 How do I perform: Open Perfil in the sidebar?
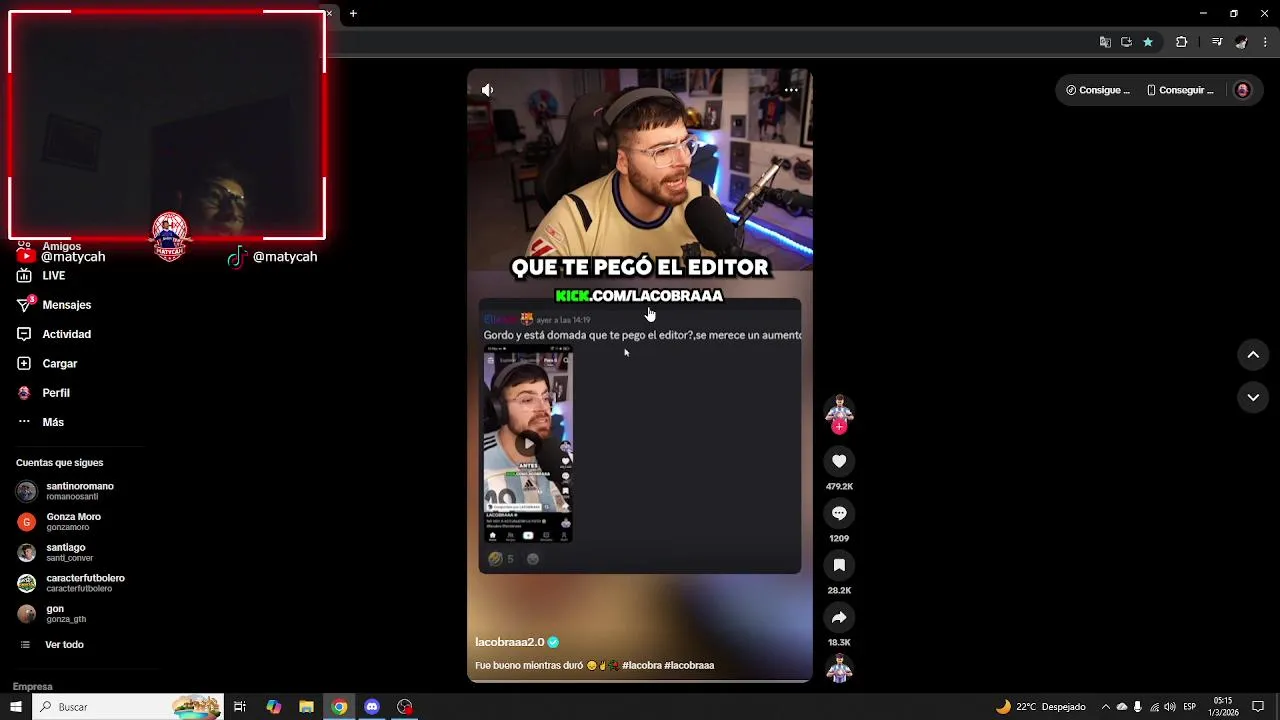point(44,393)
